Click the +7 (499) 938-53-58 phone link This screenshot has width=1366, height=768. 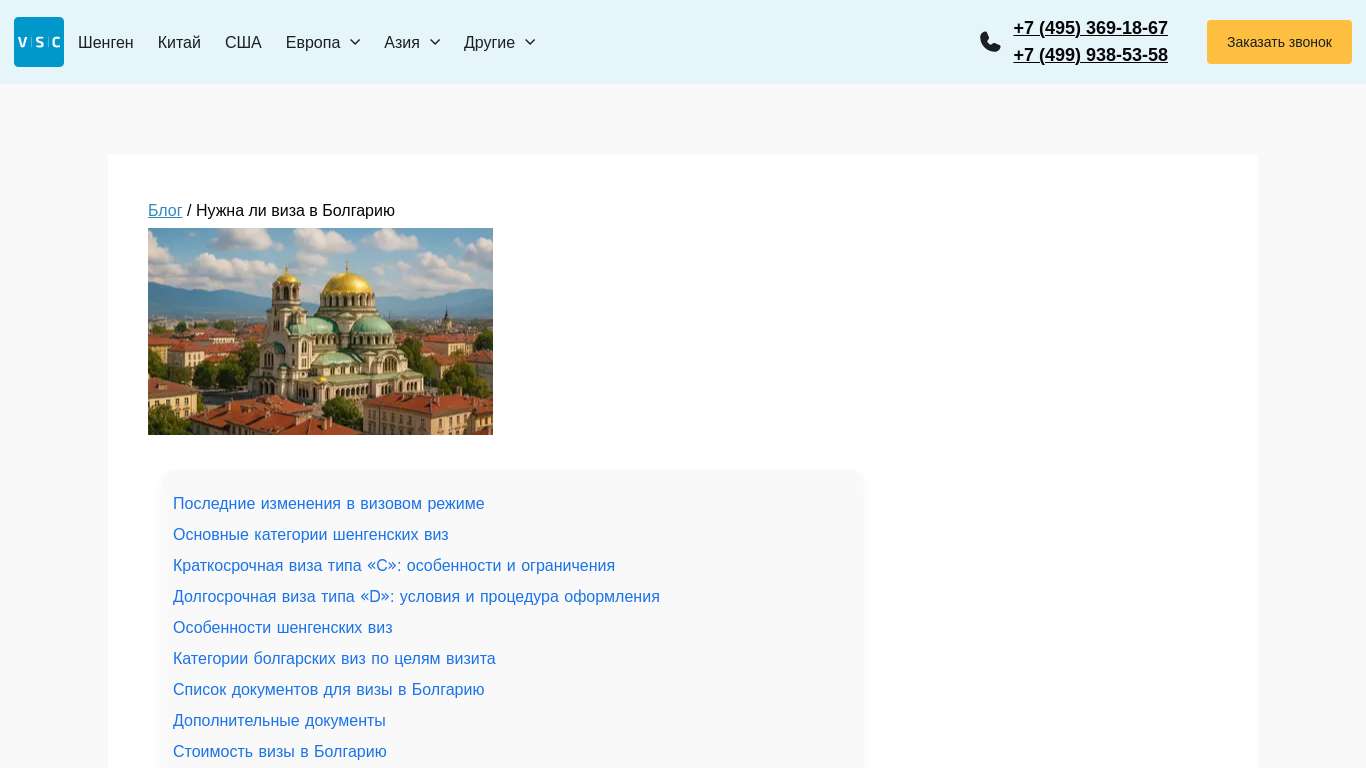1090,55
